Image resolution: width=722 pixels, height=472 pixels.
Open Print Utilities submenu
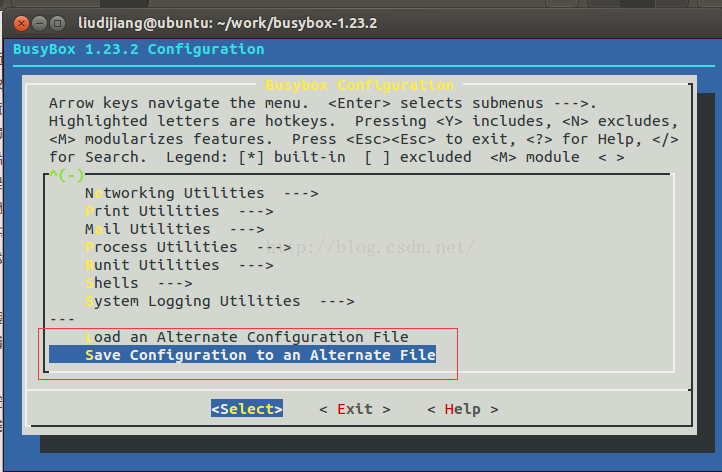[x=179, y=211]
